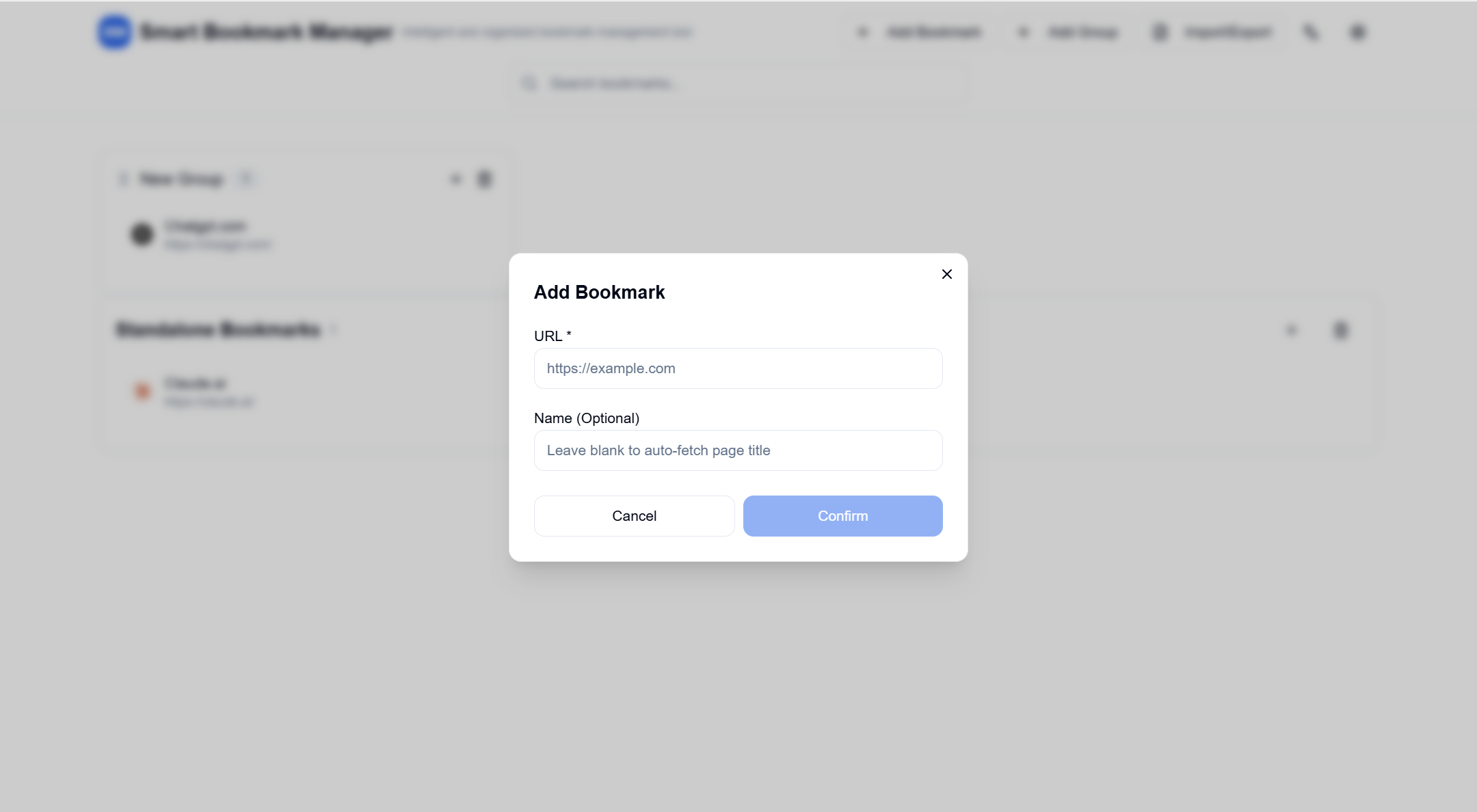Confirm adding the new bookmark

tap(842, 515)
